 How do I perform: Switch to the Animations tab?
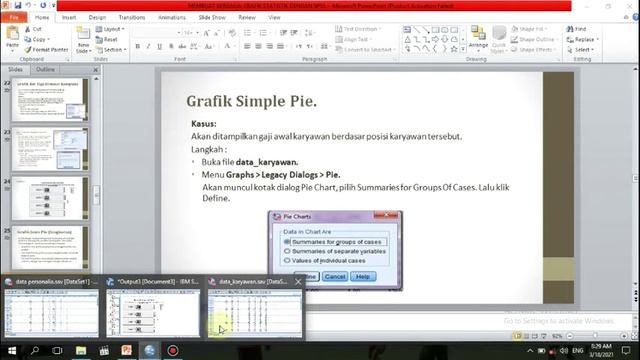(172, 18)
